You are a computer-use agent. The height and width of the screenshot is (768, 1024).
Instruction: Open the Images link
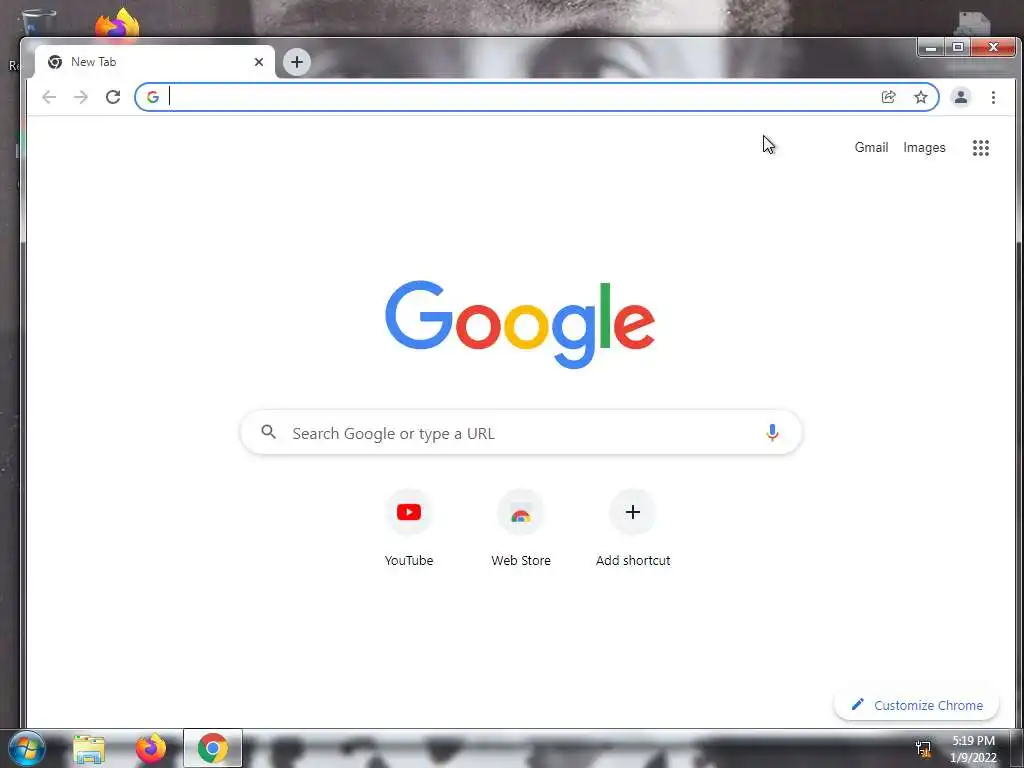pyautogui.click(x=924, y=148)
